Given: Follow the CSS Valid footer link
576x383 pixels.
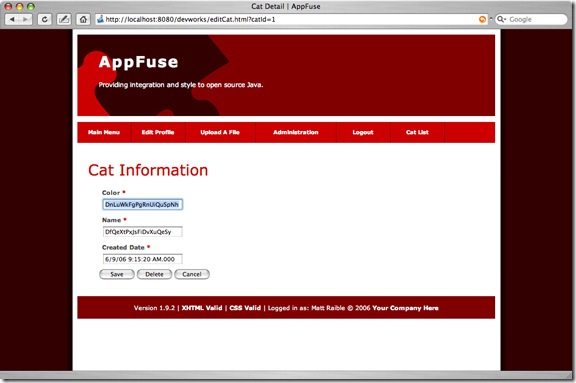Looking at the screenshot, I should (x=245, y=308).
